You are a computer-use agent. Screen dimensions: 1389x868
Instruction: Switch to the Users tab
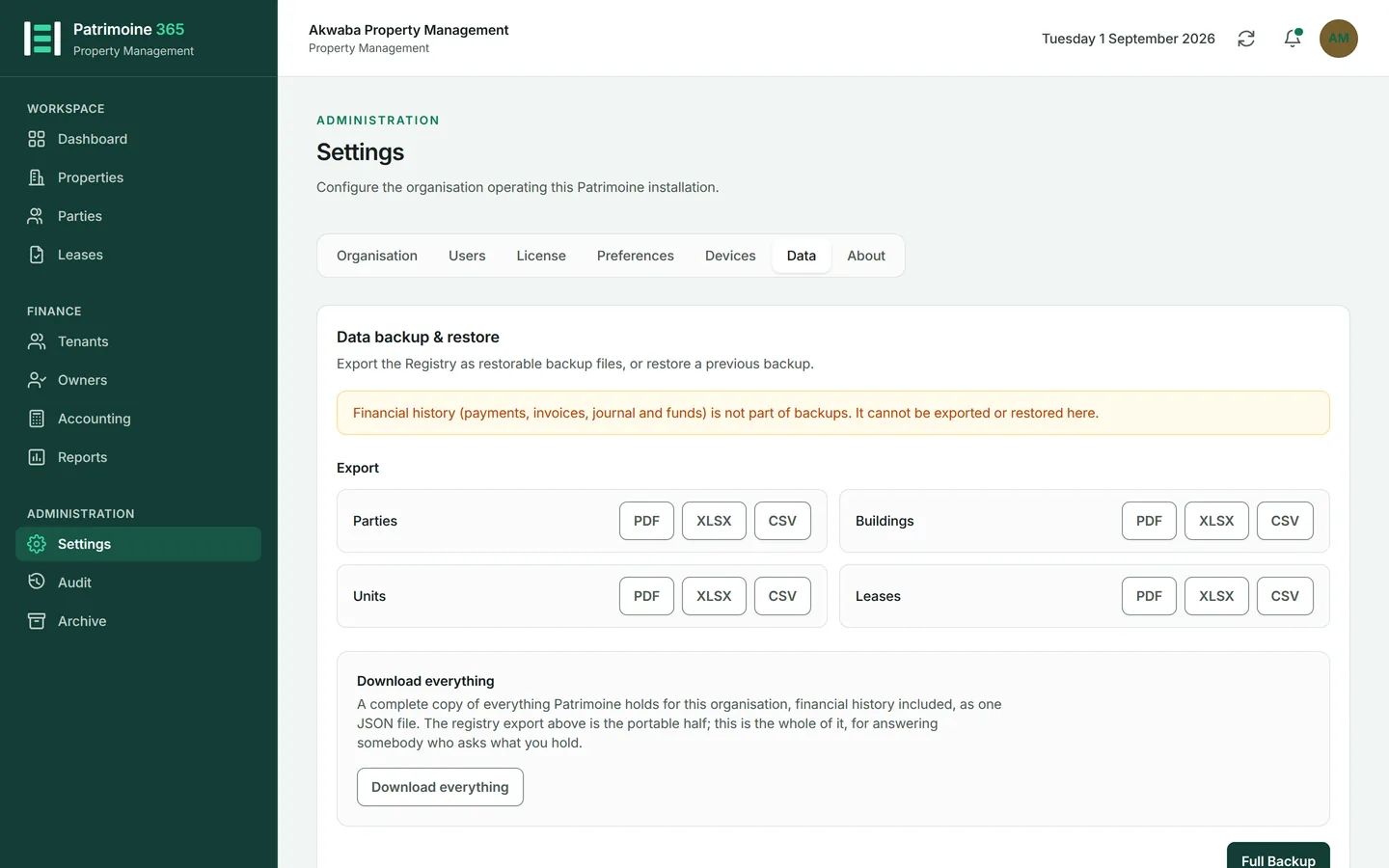pyautogui.click(x=467, y=256)
